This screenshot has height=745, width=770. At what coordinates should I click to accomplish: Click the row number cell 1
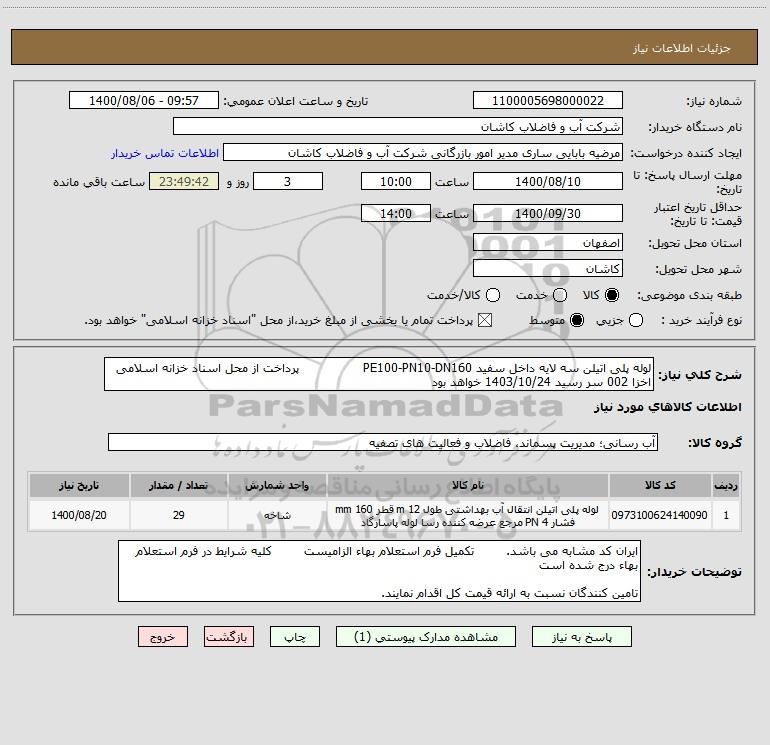[726, 515]
